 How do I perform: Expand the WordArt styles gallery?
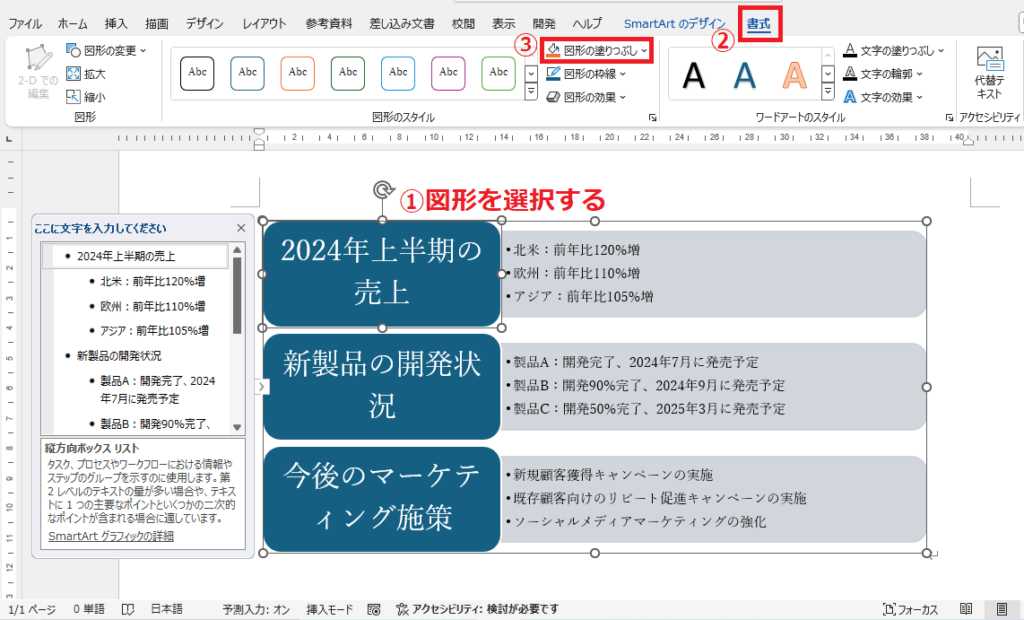tap(827, 93)
